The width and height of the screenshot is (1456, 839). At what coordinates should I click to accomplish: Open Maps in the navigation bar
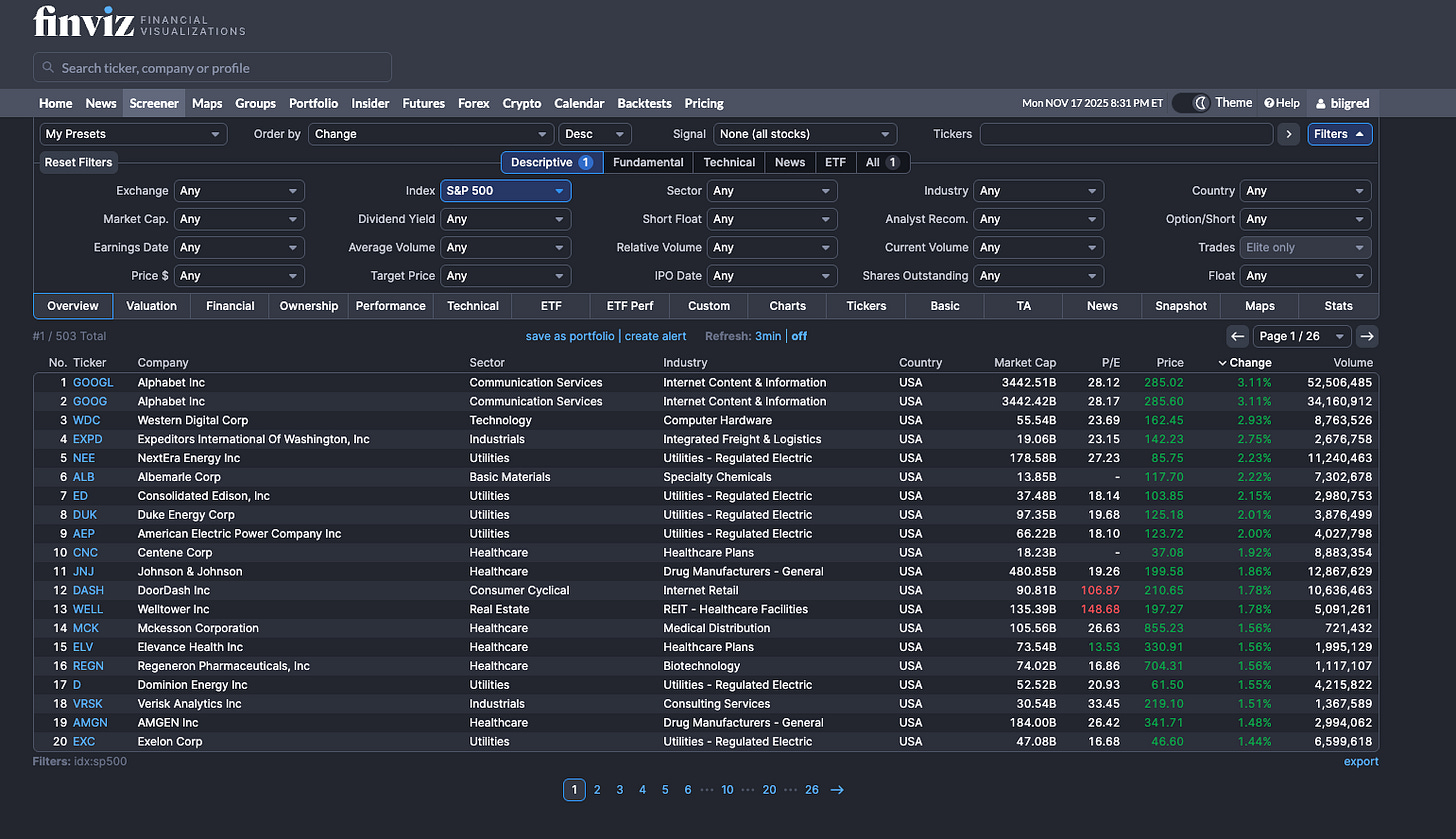[x=207, y=103]
